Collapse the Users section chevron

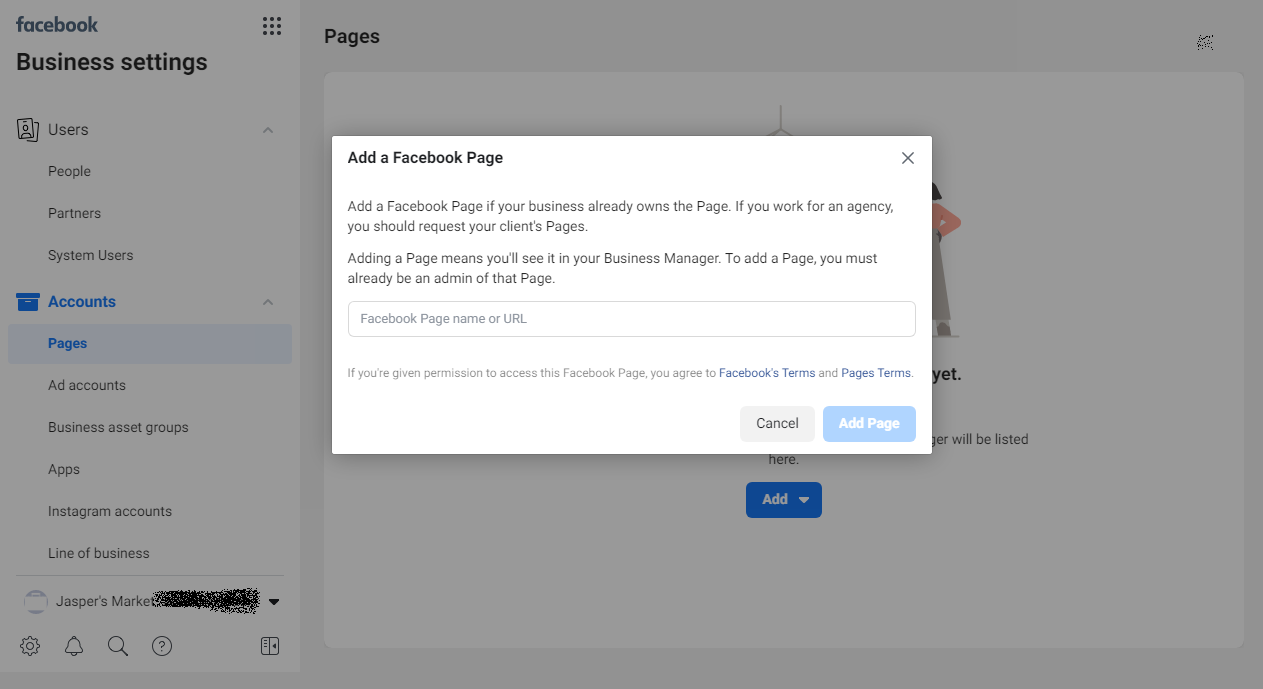click(268, 130)
